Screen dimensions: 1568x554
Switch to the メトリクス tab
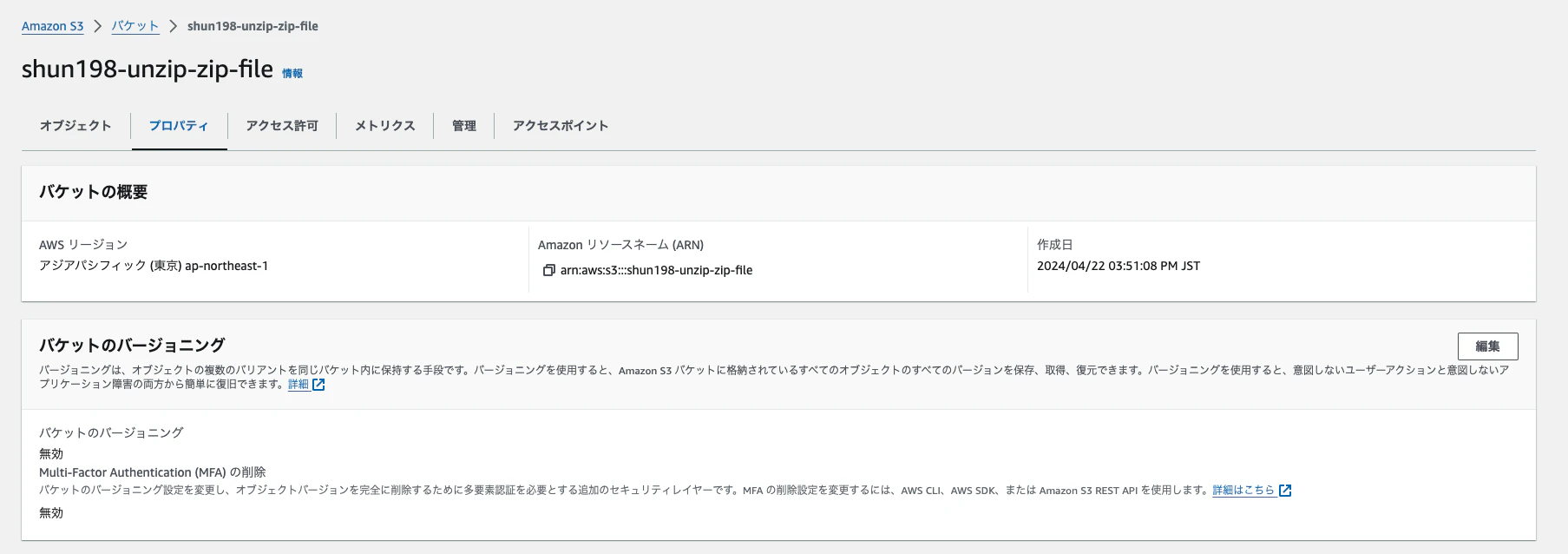385,126
